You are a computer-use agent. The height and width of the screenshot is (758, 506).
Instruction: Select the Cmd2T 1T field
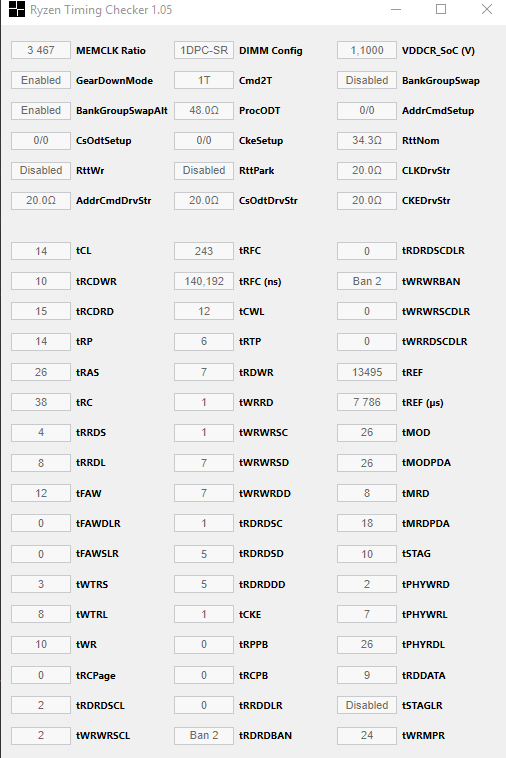point(204,80)
